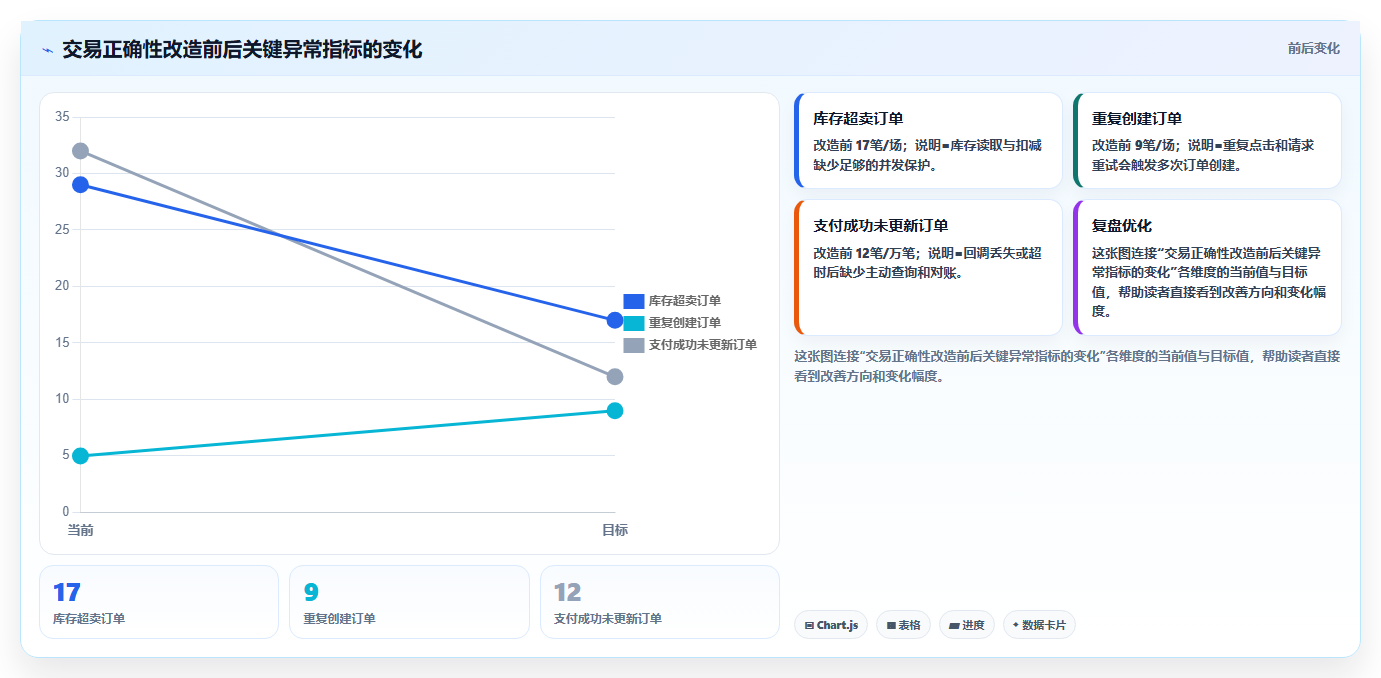Toggle 支付成功未更新订单 gray legend swatch
The width and height of the screenshot is (1381, 678).
pyautogui.click(x=634, y=345)
